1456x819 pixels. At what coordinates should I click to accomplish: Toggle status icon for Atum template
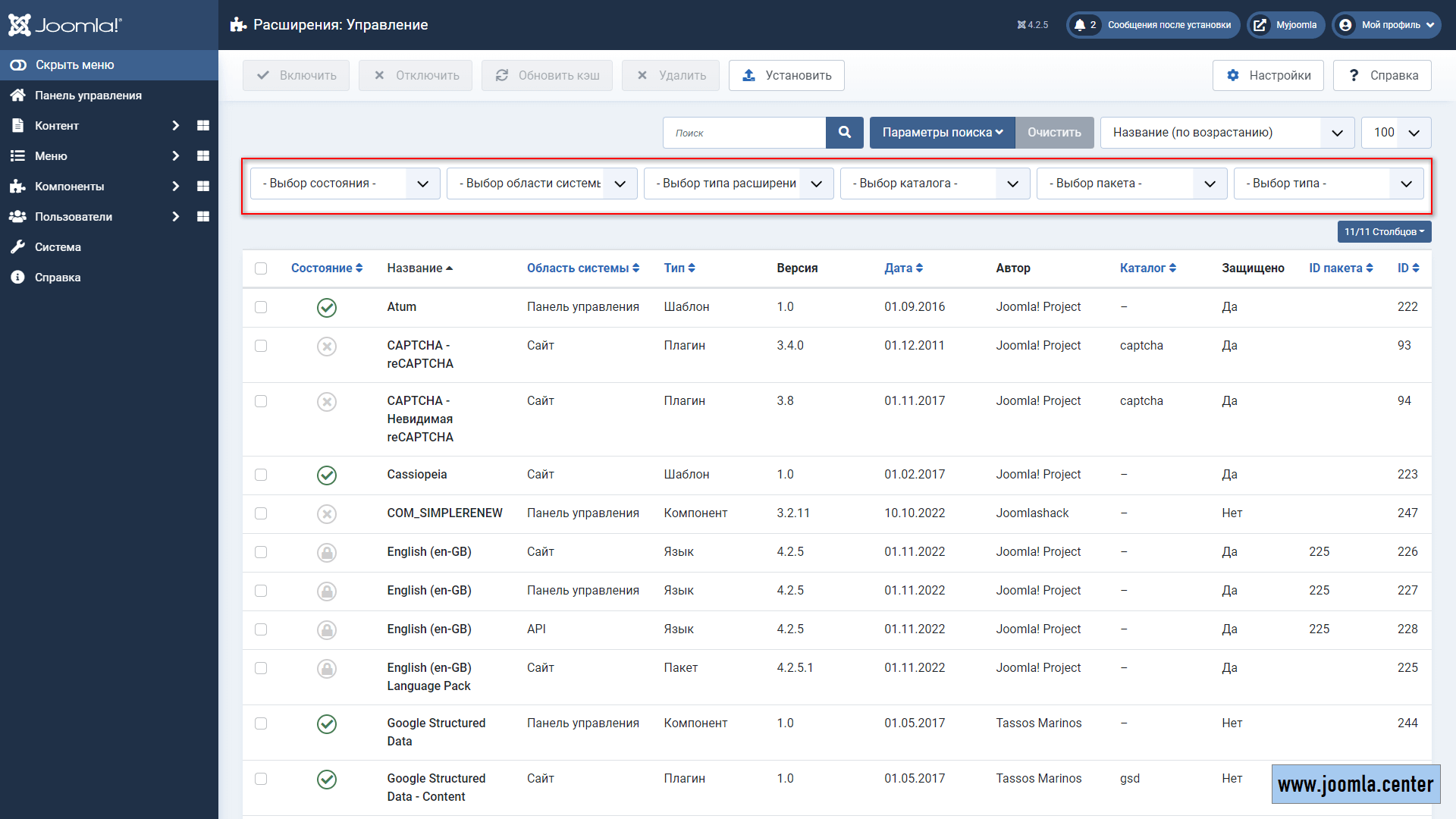pyautogui.click(x=326, y=307)
